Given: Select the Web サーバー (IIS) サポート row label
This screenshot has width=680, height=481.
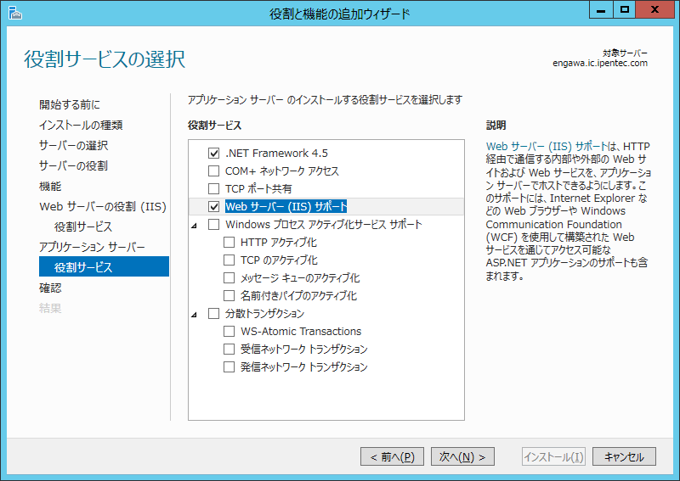Looking at the screenshot, I should [x=286, y=206].
